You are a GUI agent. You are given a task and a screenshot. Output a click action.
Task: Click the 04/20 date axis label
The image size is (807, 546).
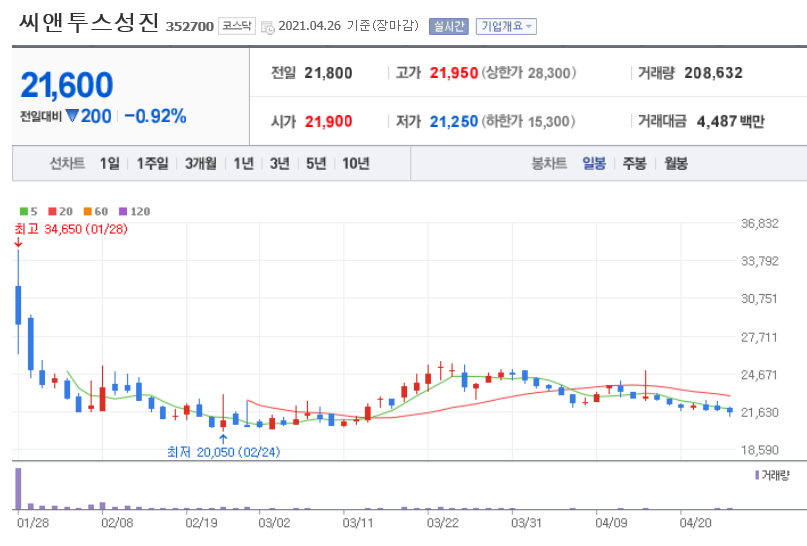696,523
